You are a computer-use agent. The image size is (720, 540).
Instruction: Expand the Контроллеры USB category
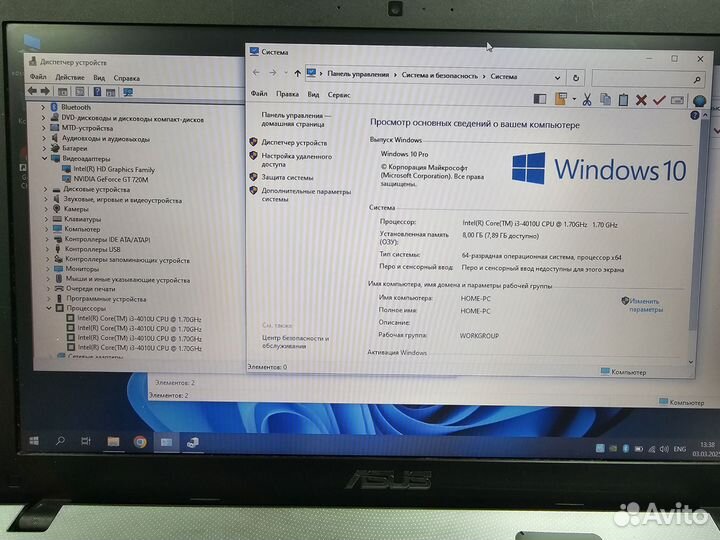pyautogui.click(x=45, y=249)
